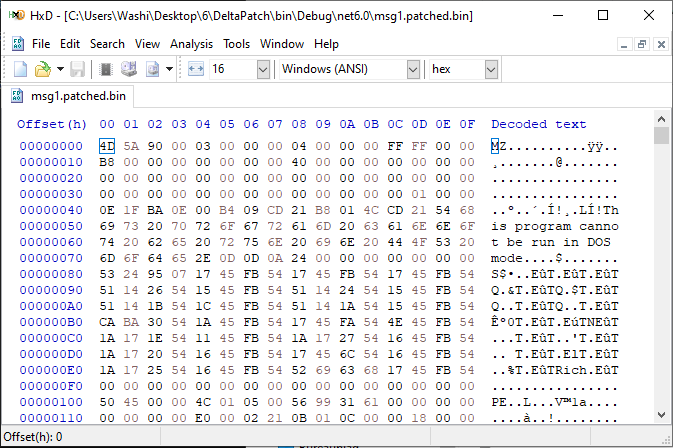
Task: Click the Open disk icon
Action: pos(129,69)
